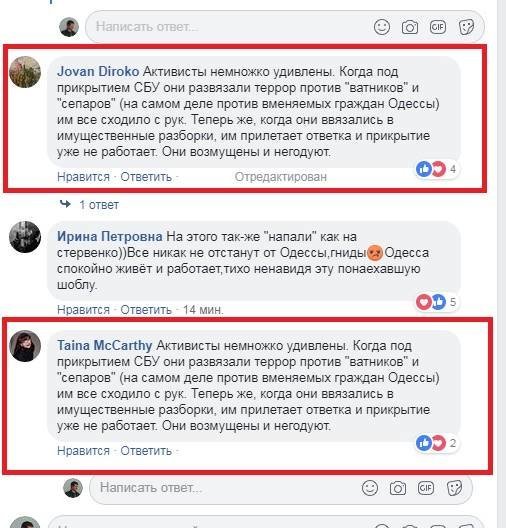This screenshot has height=528, width=506.
Task: View reactions count on Ирина Петровна's comment
Action: (437, 302)
